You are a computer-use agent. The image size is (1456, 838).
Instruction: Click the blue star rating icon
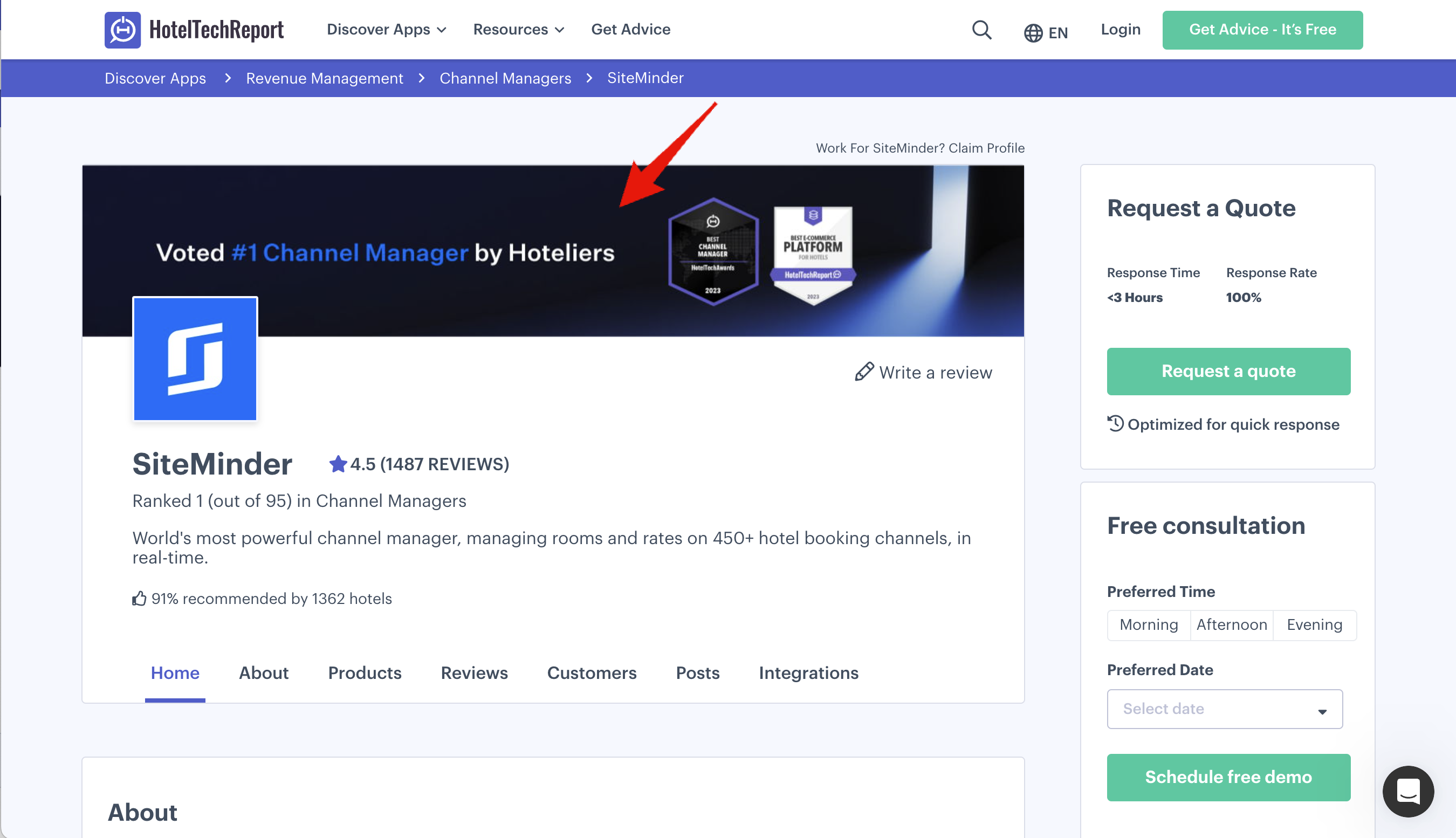[338, 464]
